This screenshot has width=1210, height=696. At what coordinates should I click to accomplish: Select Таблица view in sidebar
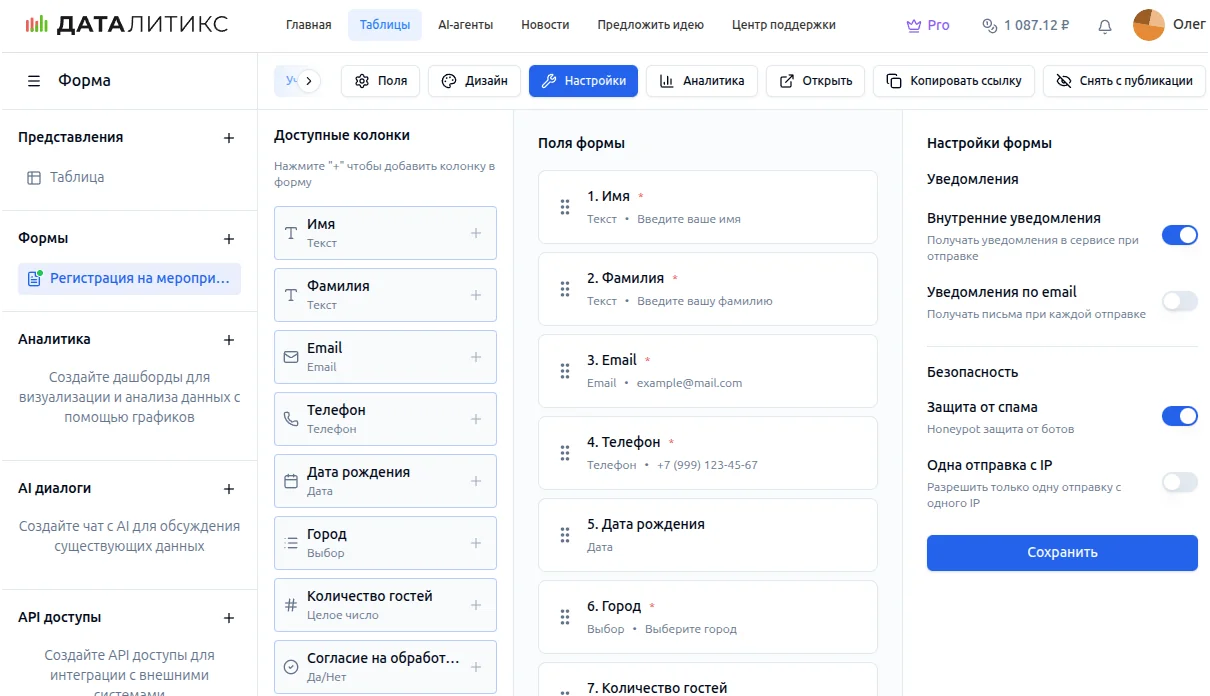77,177
